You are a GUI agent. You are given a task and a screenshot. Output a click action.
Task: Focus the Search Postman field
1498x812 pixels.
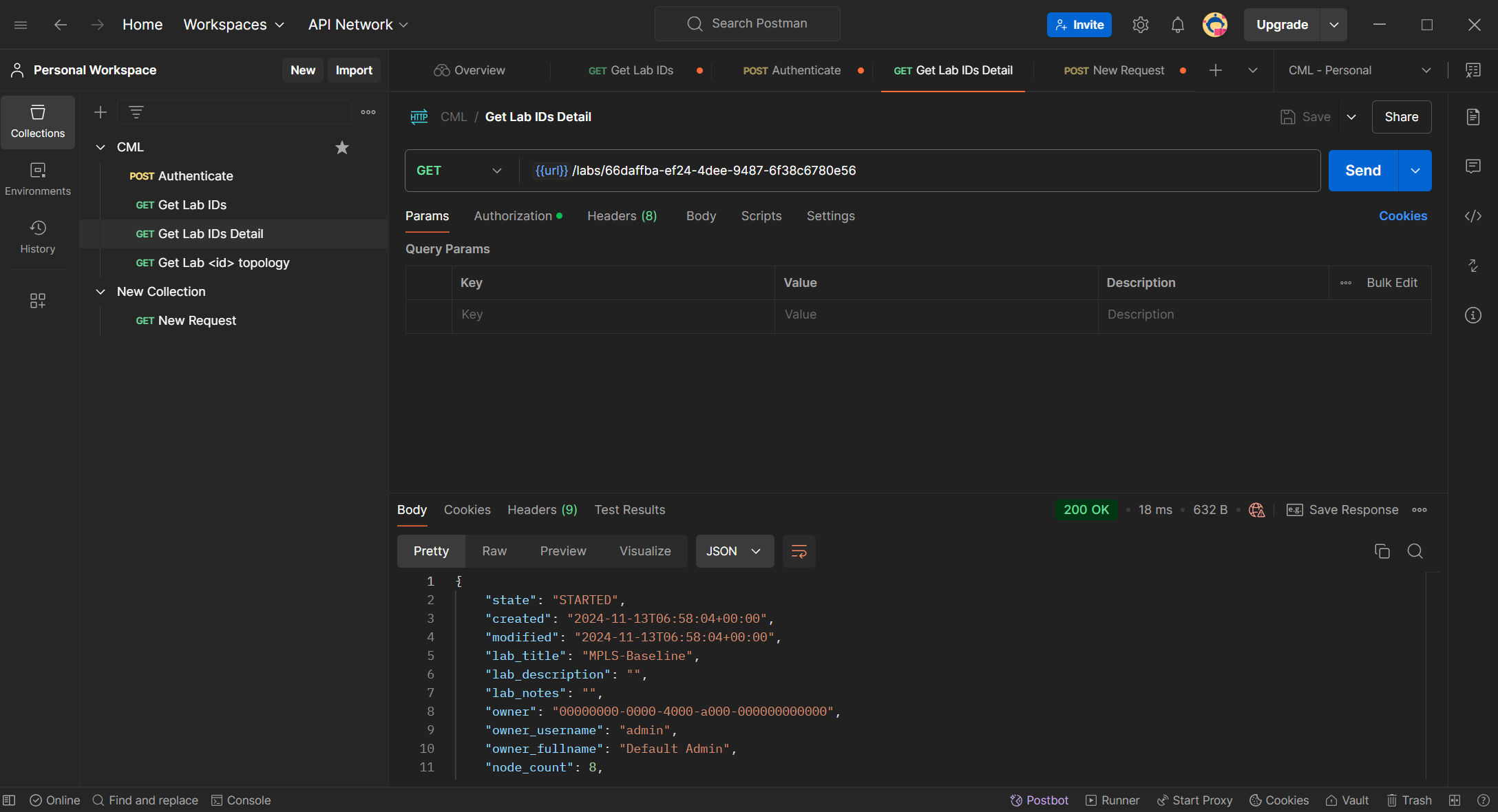pyautogui.click(x=748, y=24)
